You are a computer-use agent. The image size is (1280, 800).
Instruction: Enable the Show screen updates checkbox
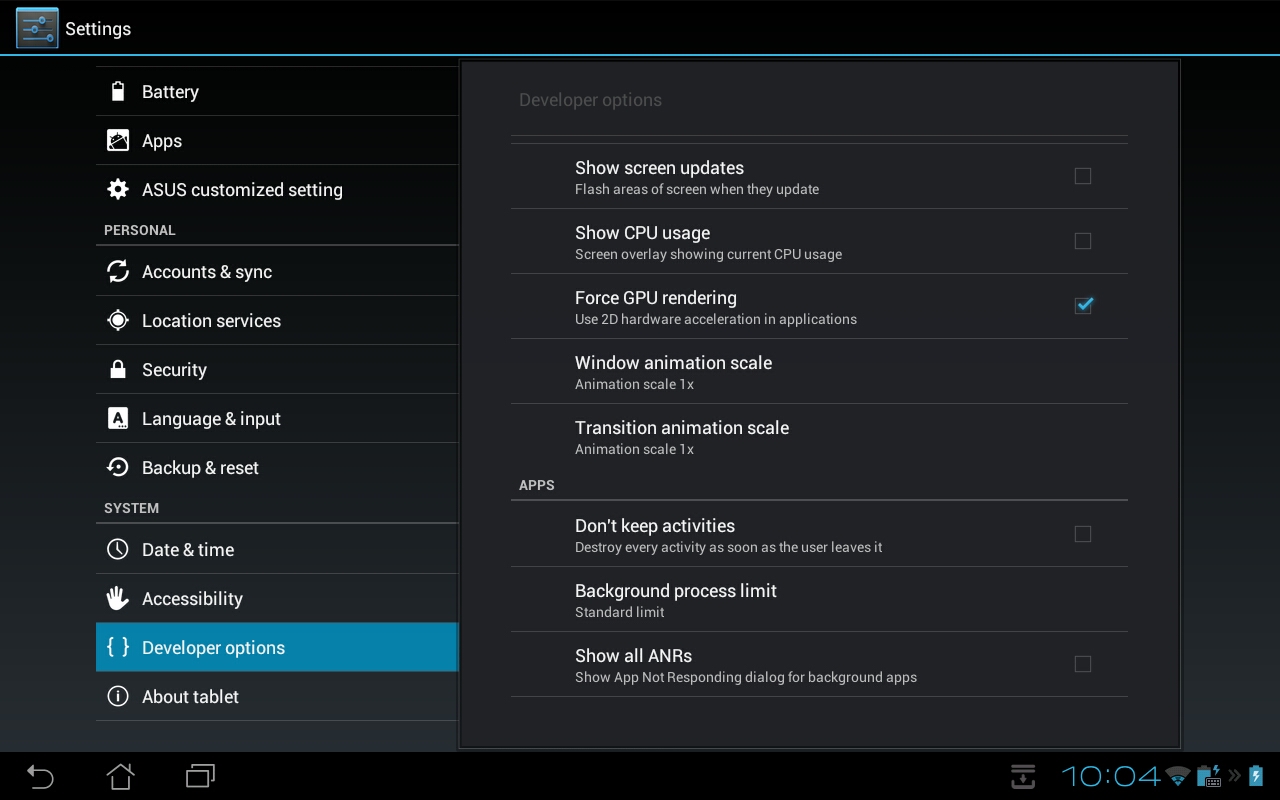coord(1083,176)
